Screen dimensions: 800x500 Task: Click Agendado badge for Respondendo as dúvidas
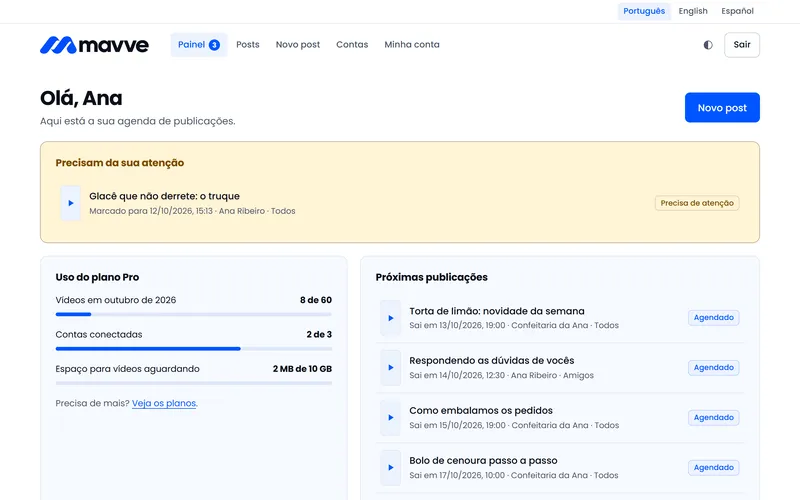tap(713, 368)
